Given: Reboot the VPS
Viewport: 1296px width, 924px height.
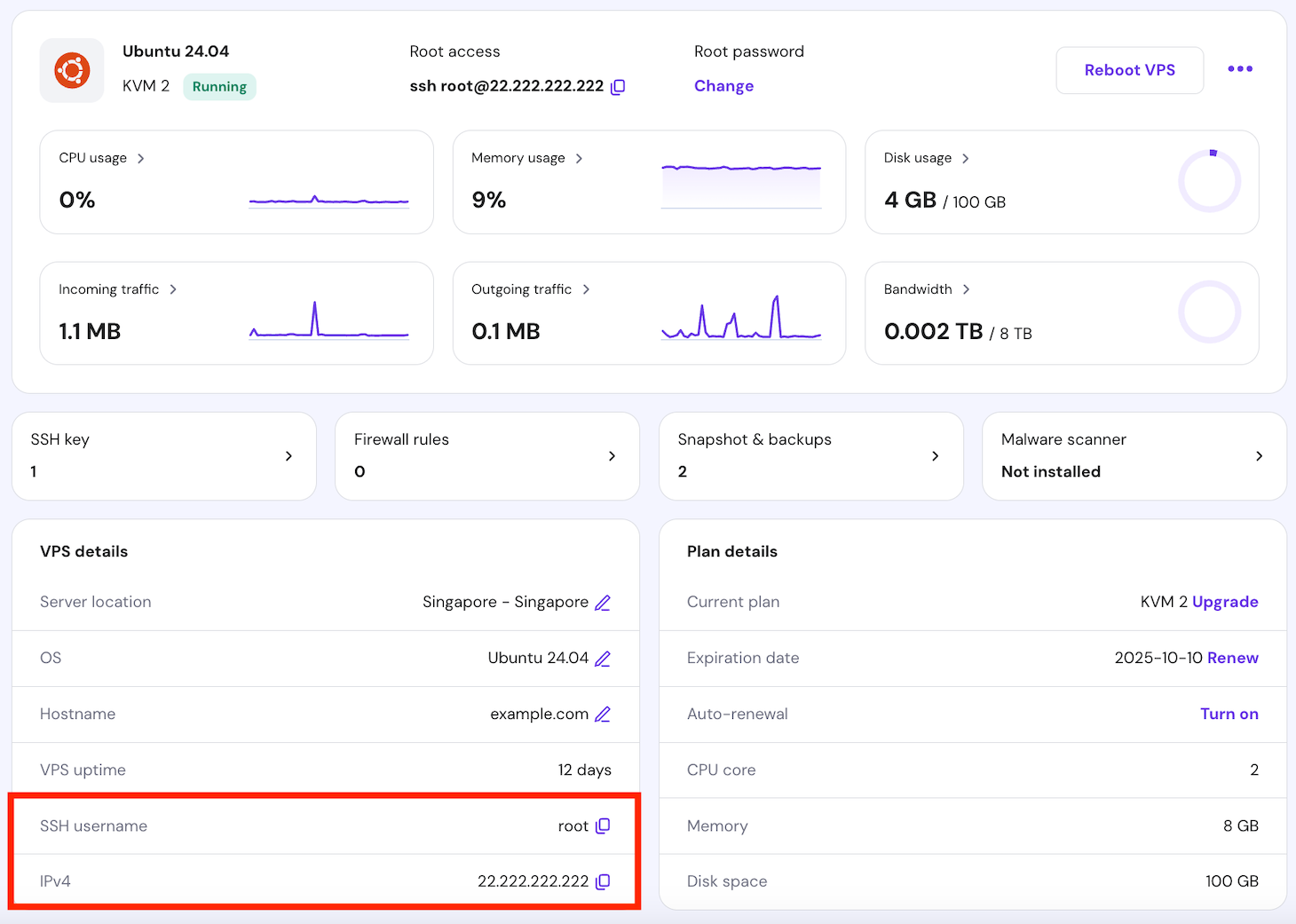Looking at the screenshot, I should click(1129, 70).
